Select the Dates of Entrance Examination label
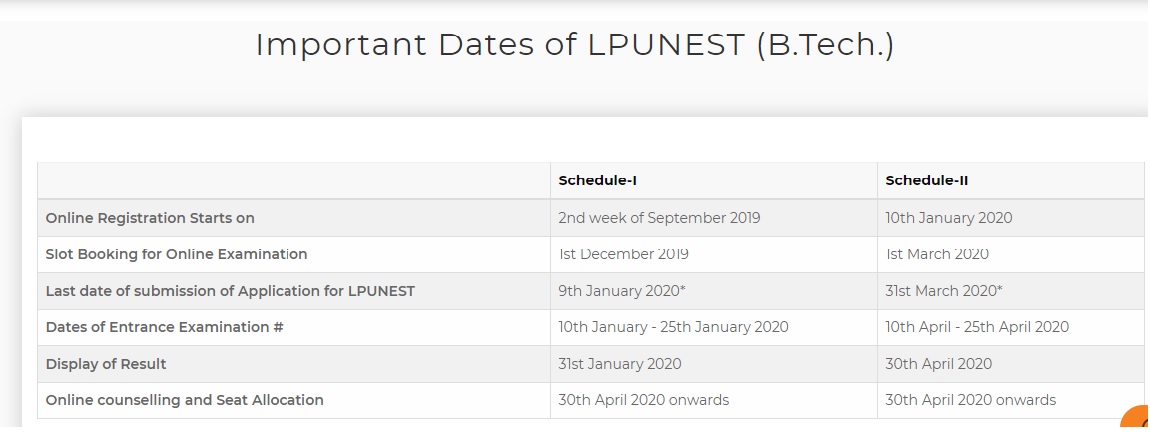Image resolution: width=1150 pixels, height=433 pixels. [x=165, y=327]
